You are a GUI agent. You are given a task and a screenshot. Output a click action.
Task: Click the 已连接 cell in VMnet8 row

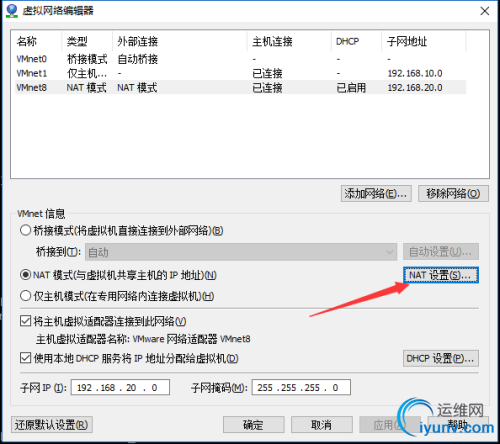coord(267,88)
